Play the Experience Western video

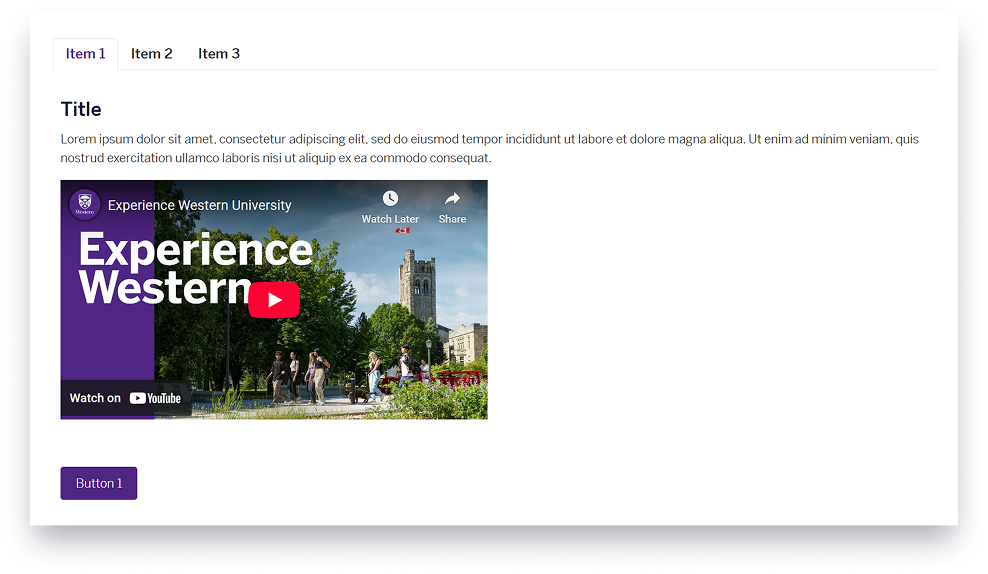pyautogui.click(x=274, y=300)
